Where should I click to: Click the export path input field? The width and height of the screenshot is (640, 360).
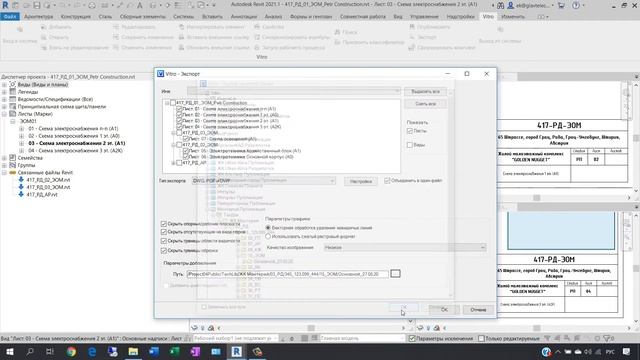click(x=288, y=274)
